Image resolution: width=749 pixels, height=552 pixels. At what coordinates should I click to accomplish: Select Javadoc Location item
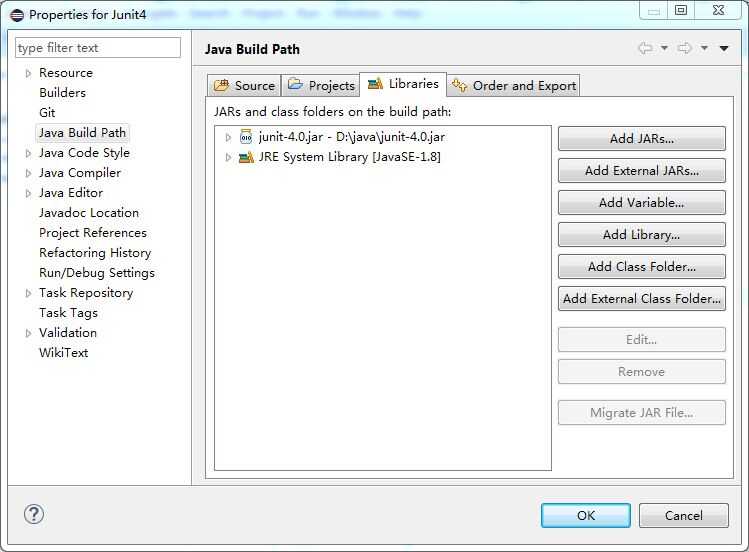(x=89, y=213)
